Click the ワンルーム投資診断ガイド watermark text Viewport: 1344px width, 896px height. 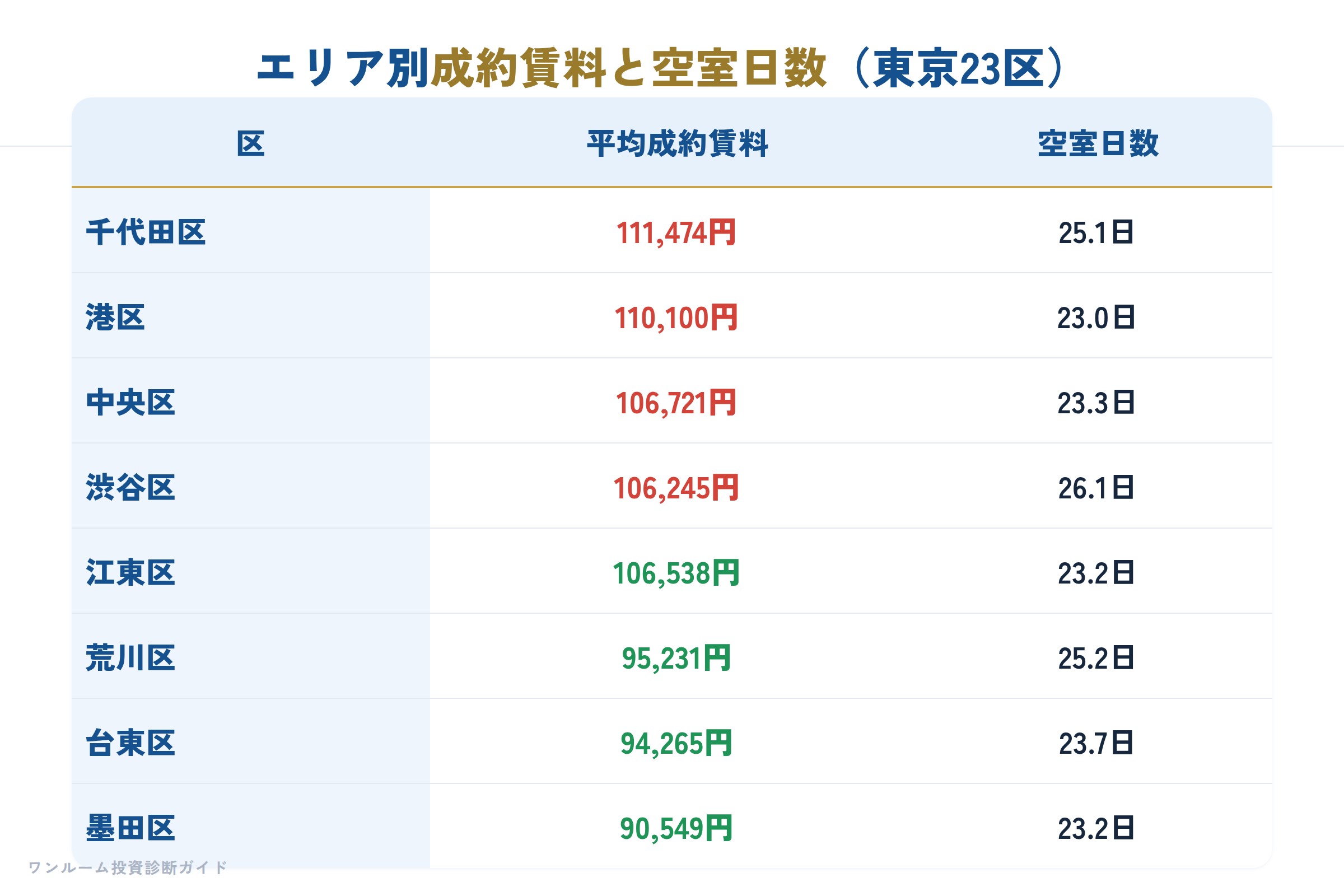coord(128,867)
